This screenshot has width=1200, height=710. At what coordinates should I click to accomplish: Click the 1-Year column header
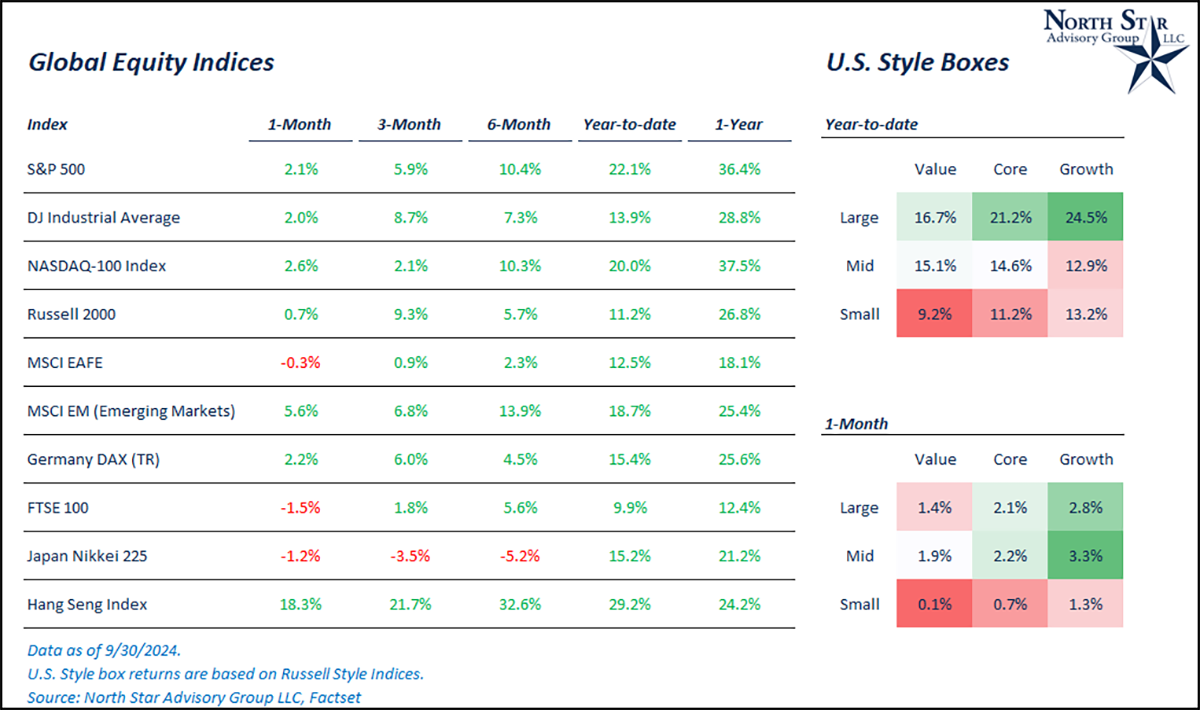(739, 125)
